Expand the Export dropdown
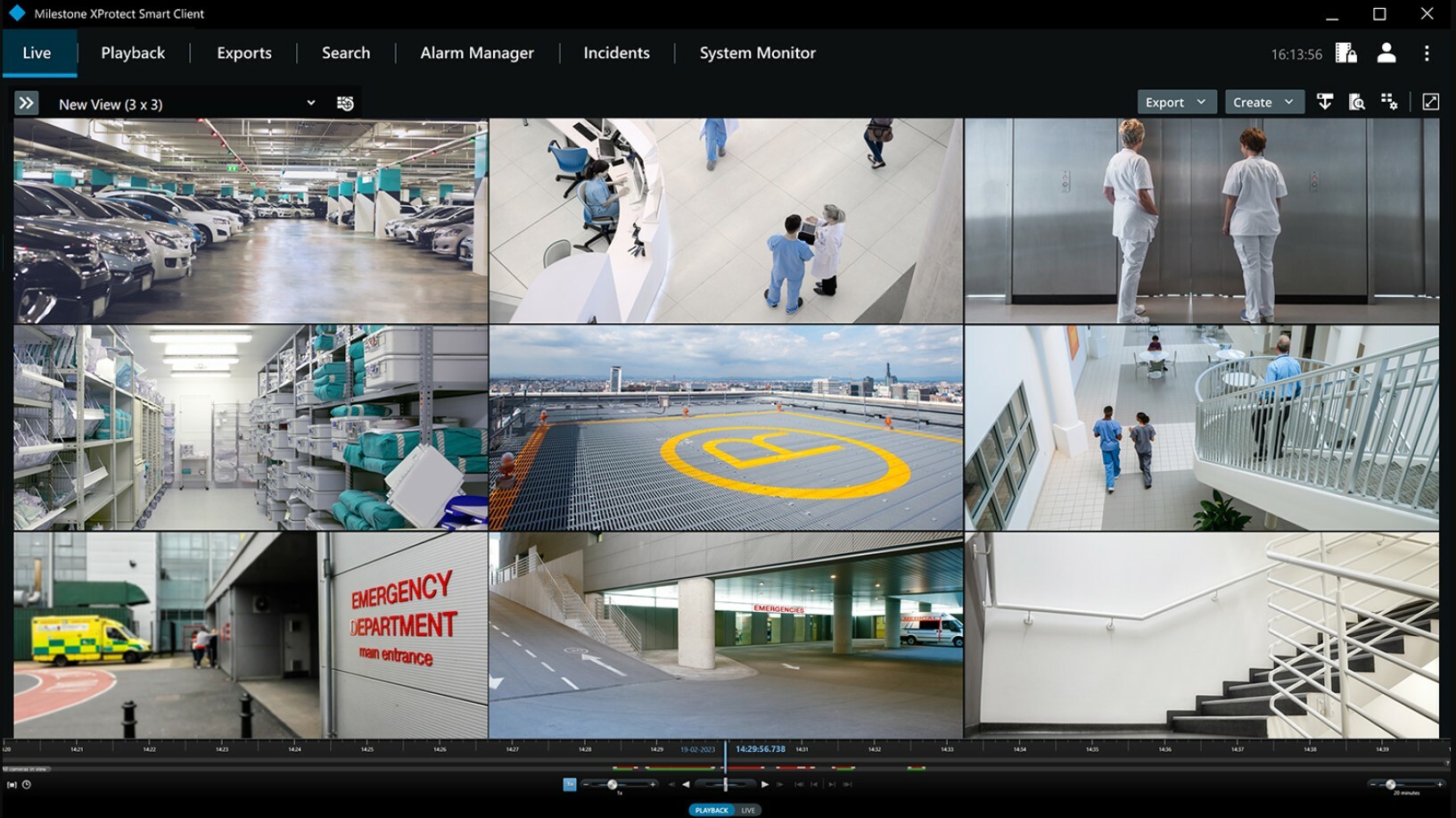Viewport: 1456px width, 818px height. (x=1175, y=102)
